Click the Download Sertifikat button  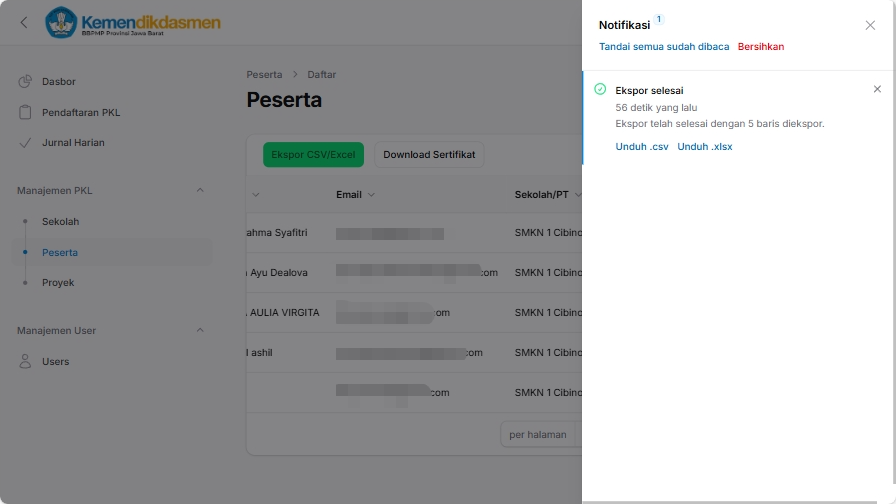click(x=429, y=155)
